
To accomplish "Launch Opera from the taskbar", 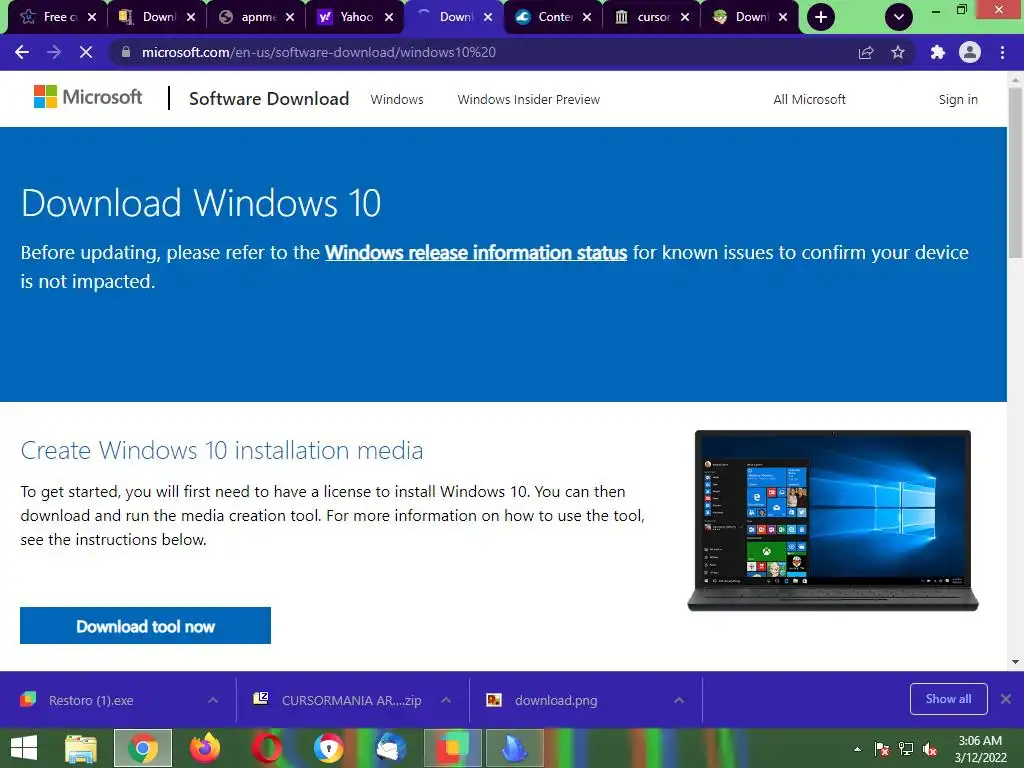I will tap(267, 748).
